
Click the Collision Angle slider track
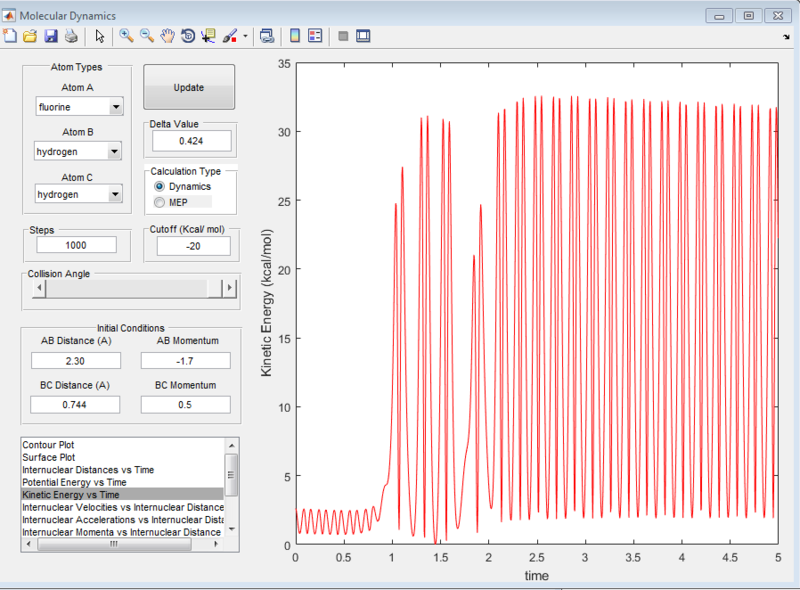coord(128,288)
